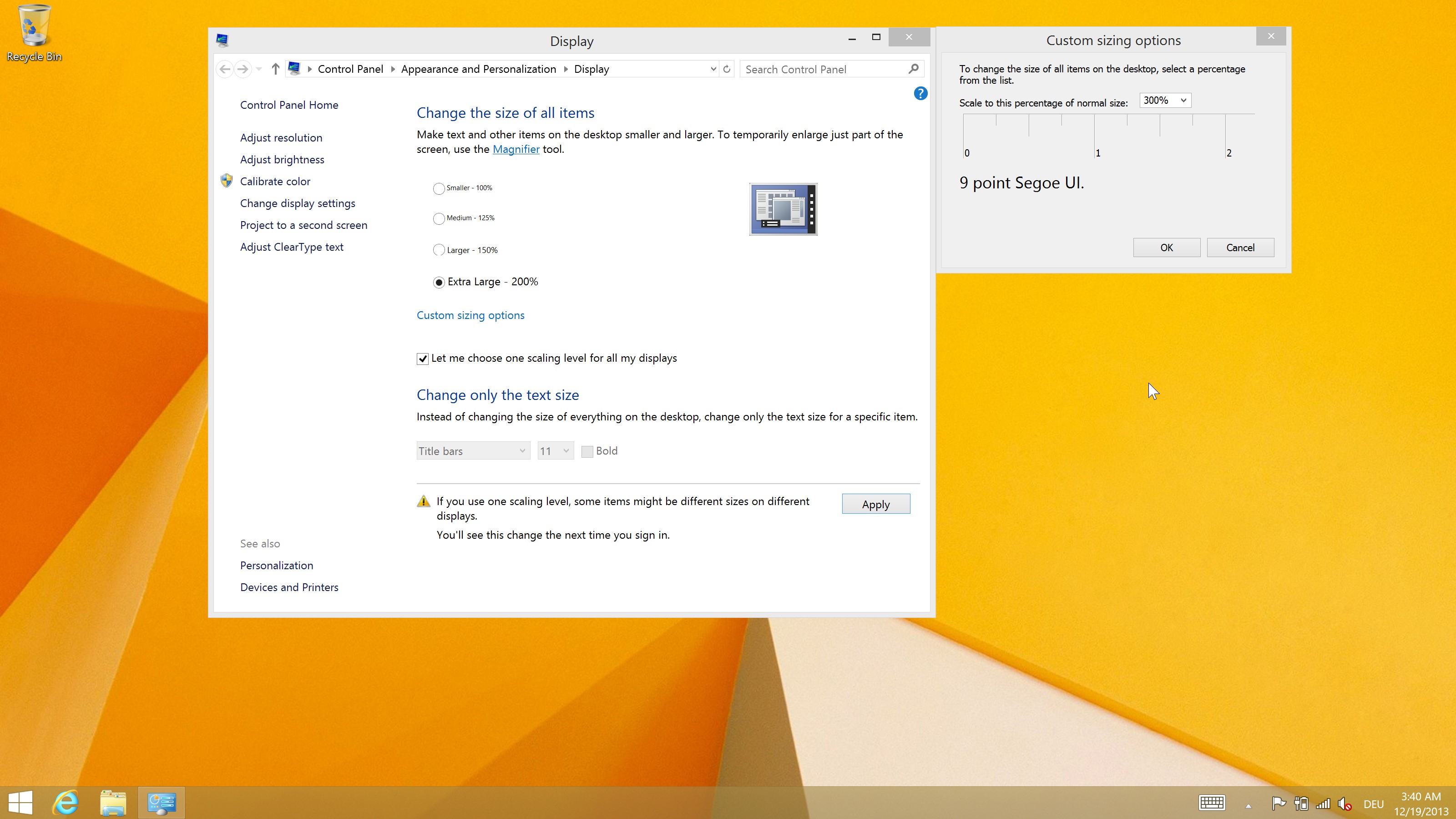Close the Custom sizing options dialog
Image resolution: width=1456 pixels, height=819 pixels.
click(x=1271, y=36)
